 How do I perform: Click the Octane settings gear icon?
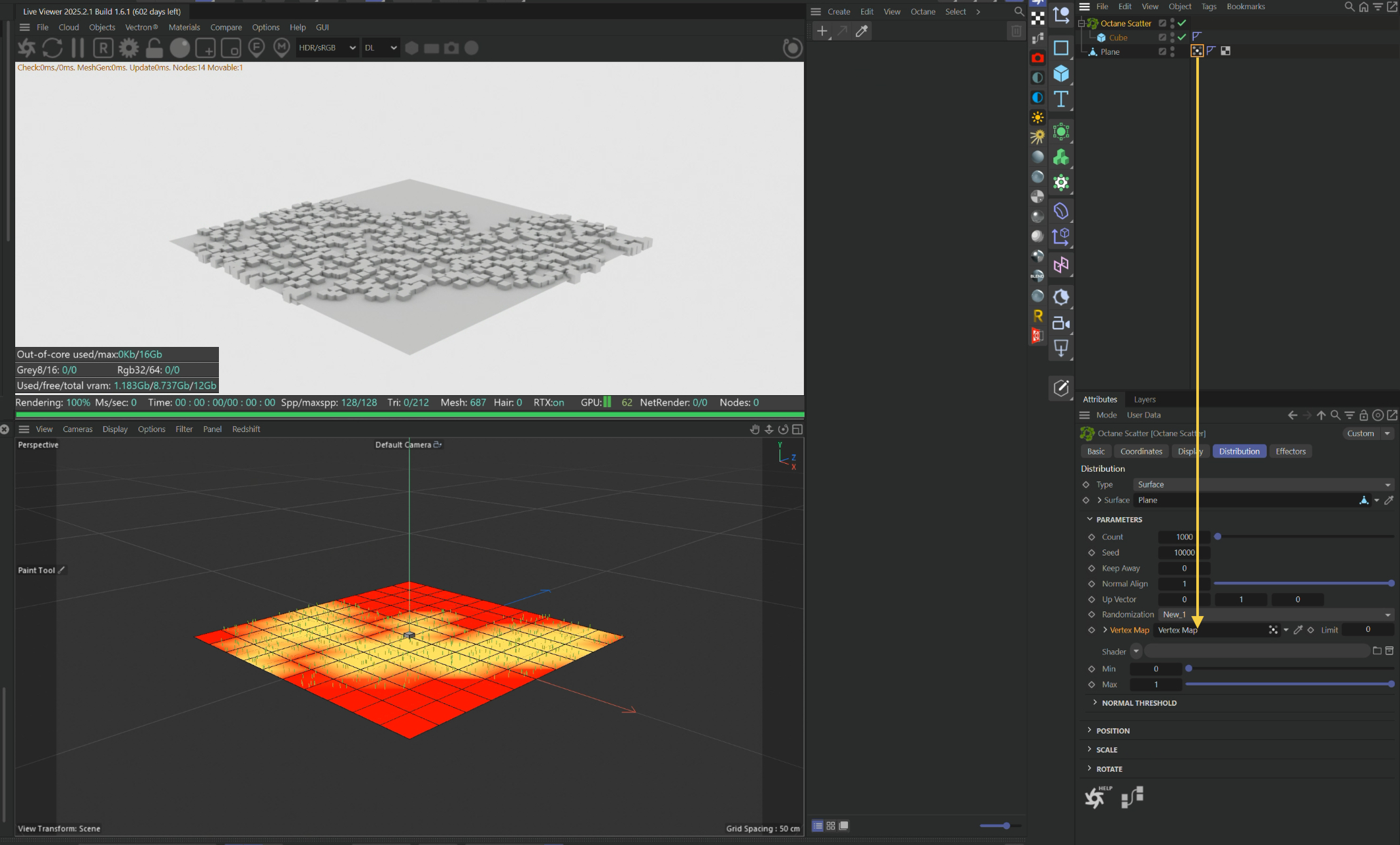(x=129, y=48)
